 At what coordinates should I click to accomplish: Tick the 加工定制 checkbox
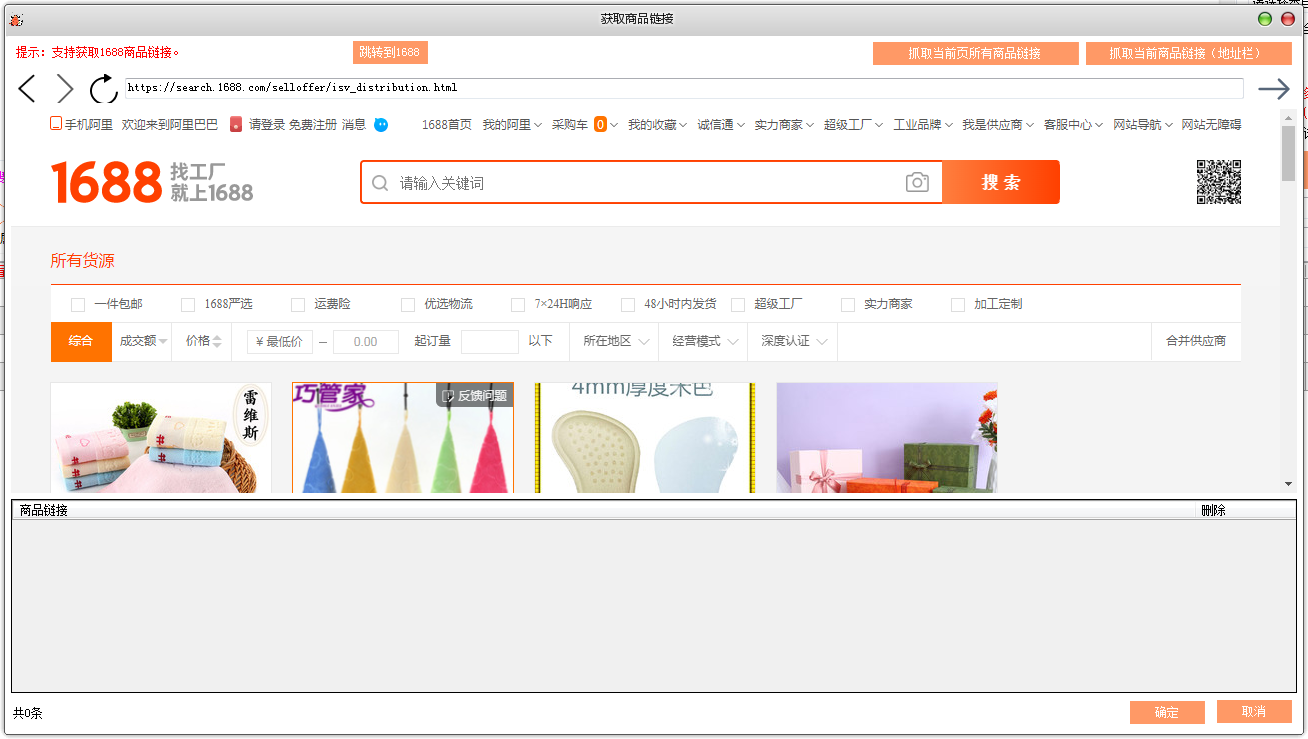[x=958, y=304]
